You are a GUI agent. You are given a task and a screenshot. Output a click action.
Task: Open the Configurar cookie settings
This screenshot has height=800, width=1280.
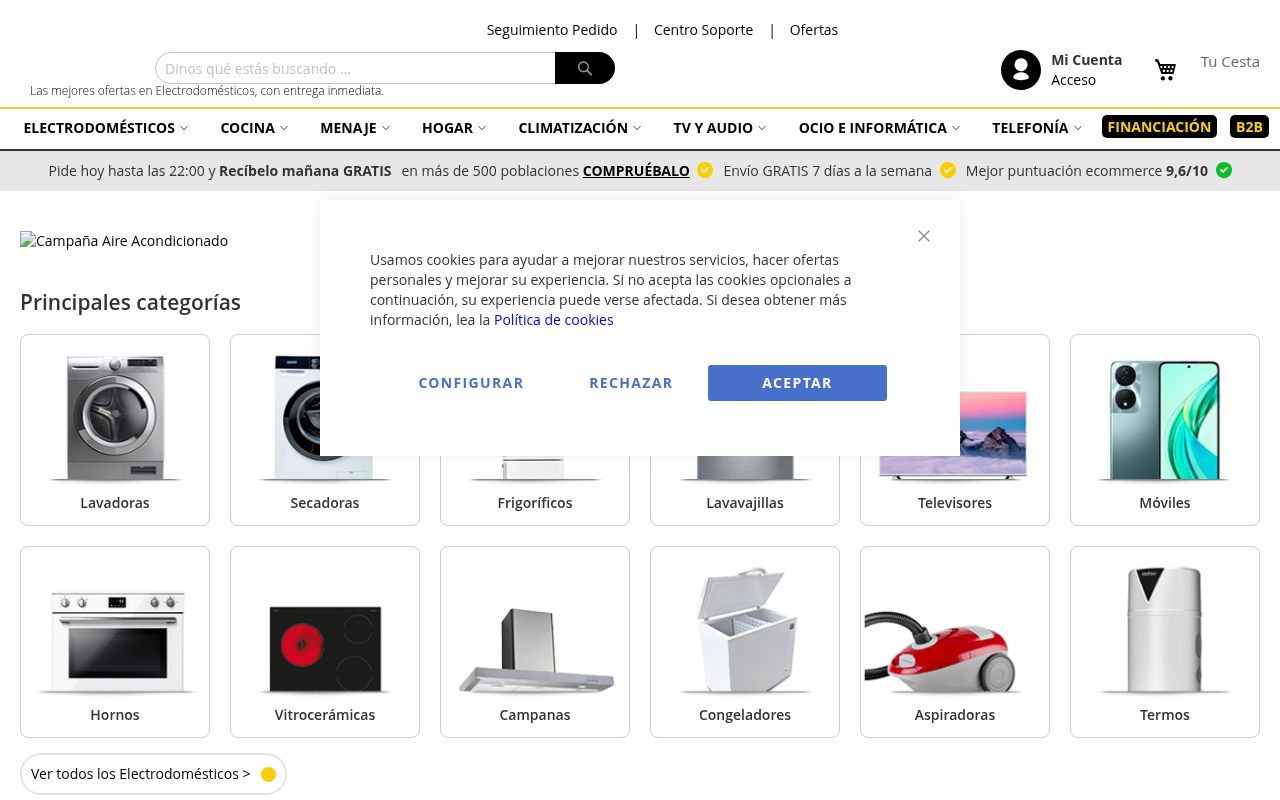coord(471,383)
